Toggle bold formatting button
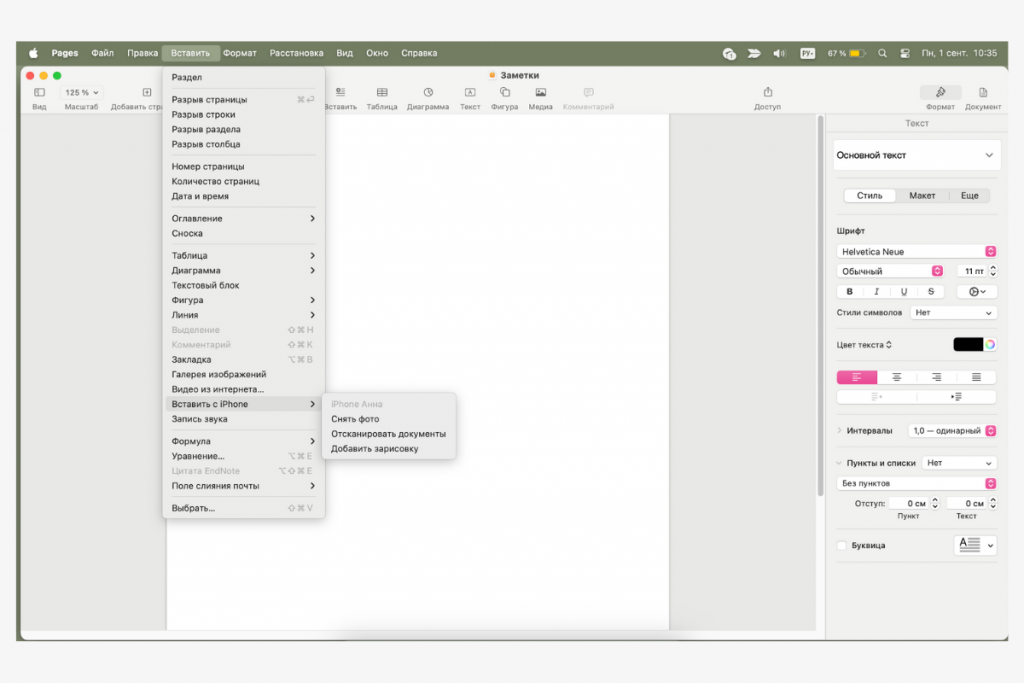 pos(850,291)
